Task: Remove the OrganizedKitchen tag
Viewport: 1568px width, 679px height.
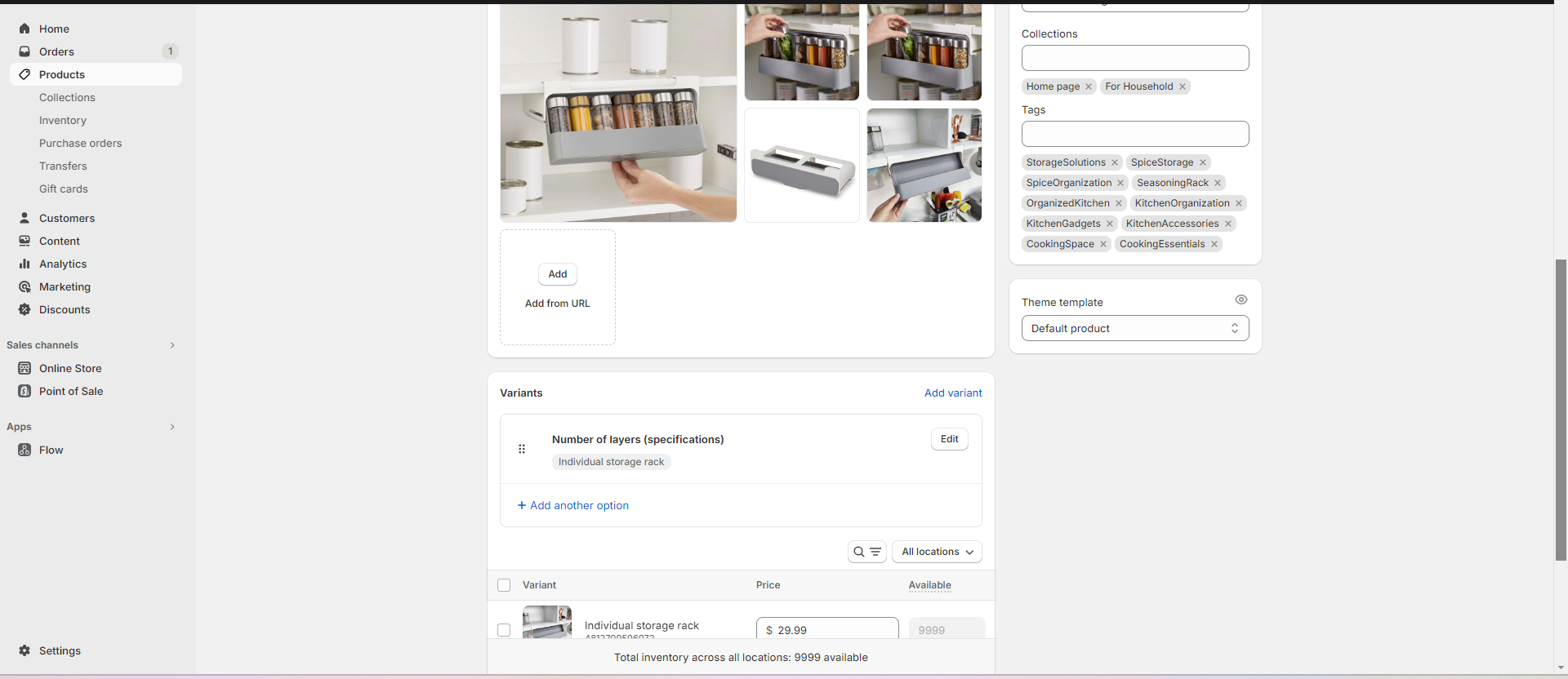Action: (1119, 203)
